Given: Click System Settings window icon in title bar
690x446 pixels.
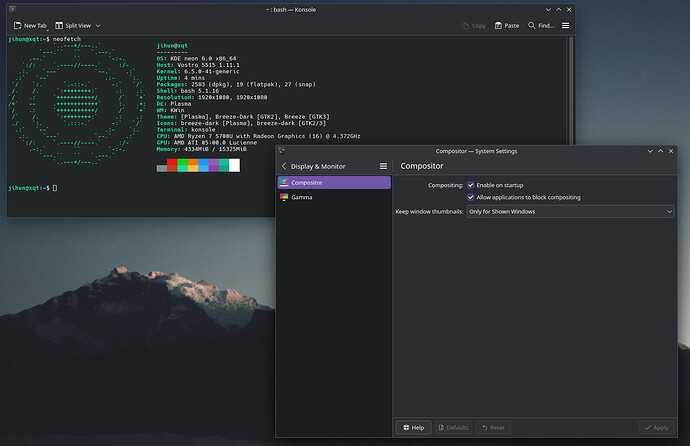Looking at the screenshot, I should [282, 151].
